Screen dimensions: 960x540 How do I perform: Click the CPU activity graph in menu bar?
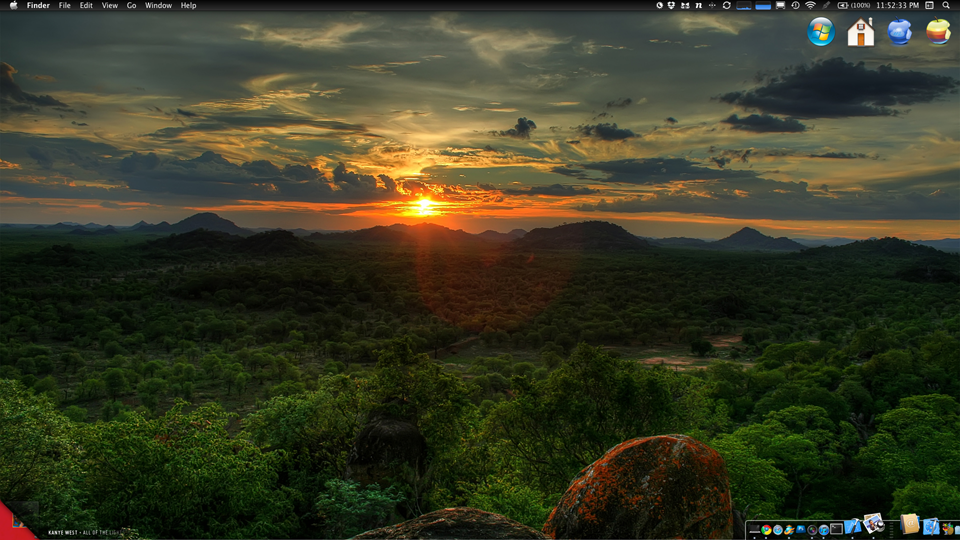(744, 5)
